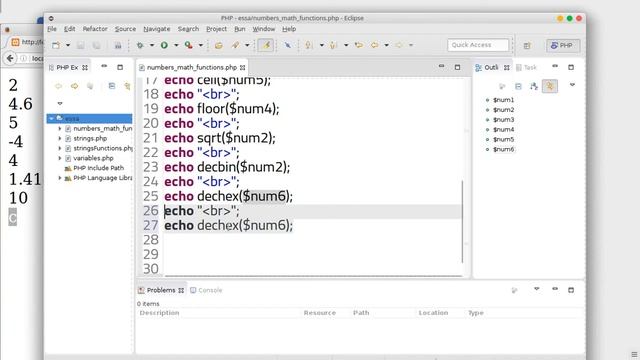Select the numbers_math_functions.php editor tab
The image size is (640, 360).
click(x=192, y=67)
